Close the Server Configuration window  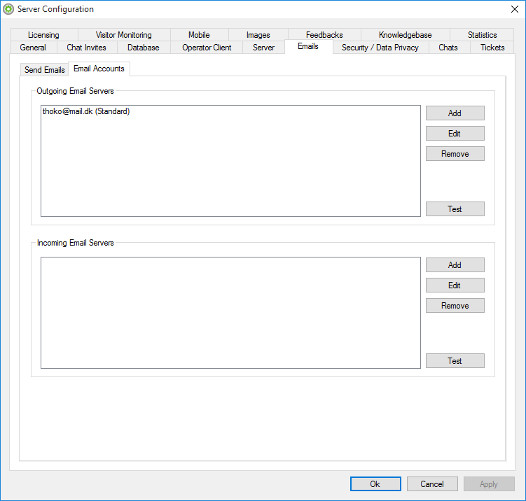515,9
